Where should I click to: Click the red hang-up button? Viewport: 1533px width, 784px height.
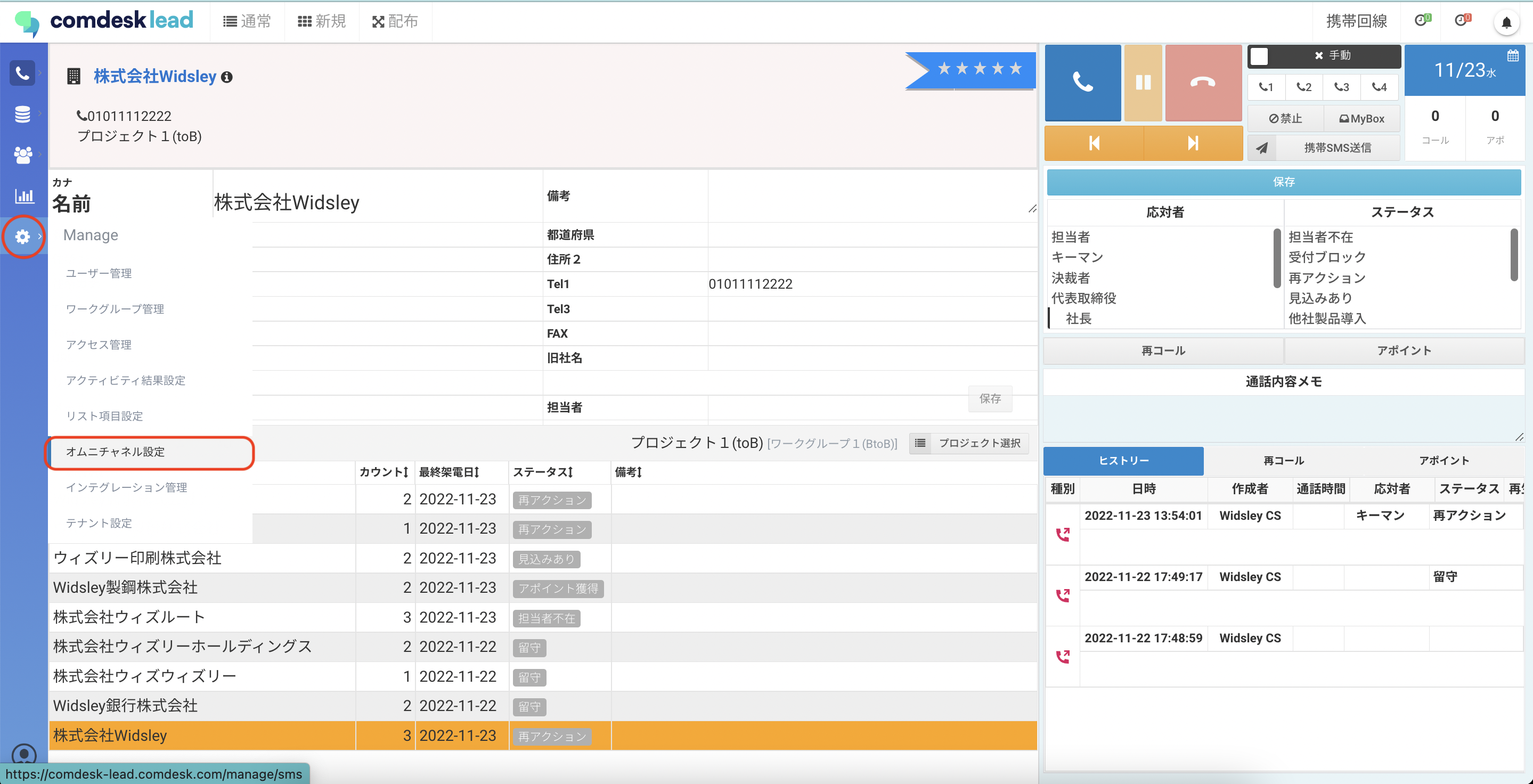(1203, 82)
